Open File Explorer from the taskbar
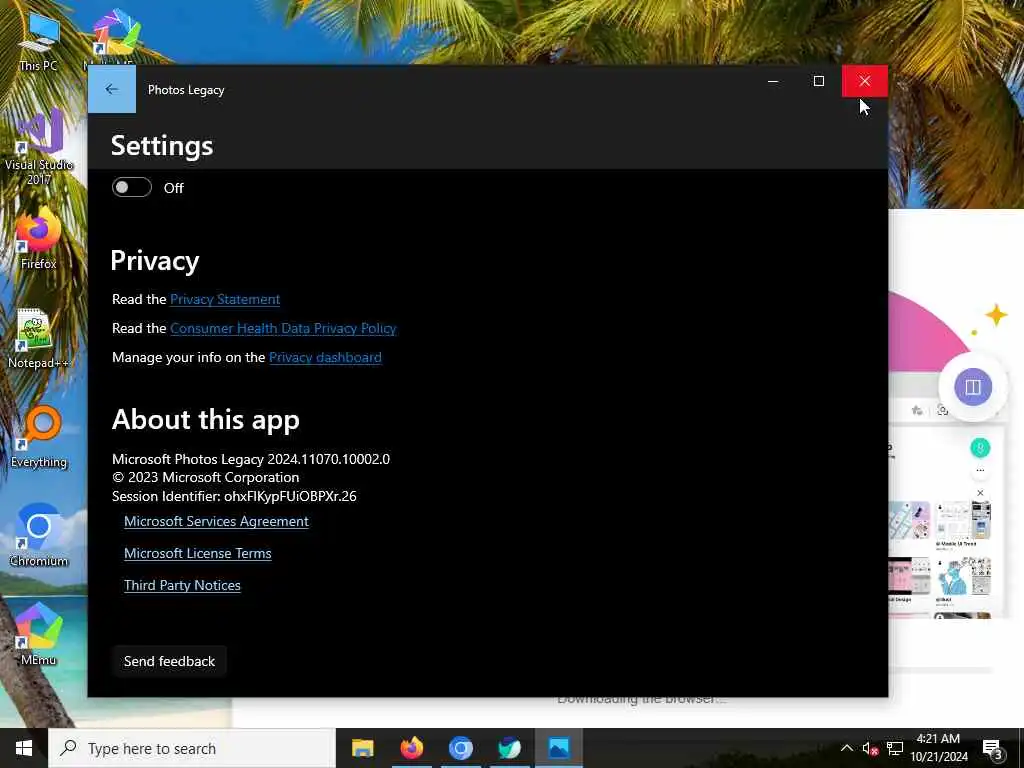 pyautogui.click(x=362, y=748)
